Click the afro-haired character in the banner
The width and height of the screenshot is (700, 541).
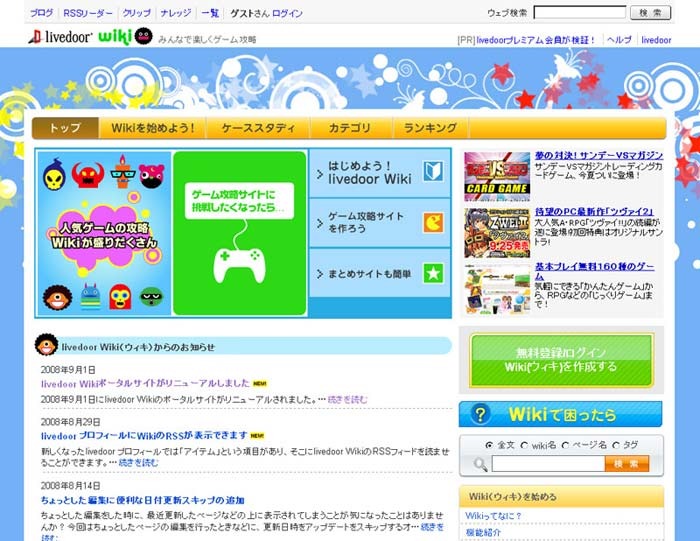(57, 298)
